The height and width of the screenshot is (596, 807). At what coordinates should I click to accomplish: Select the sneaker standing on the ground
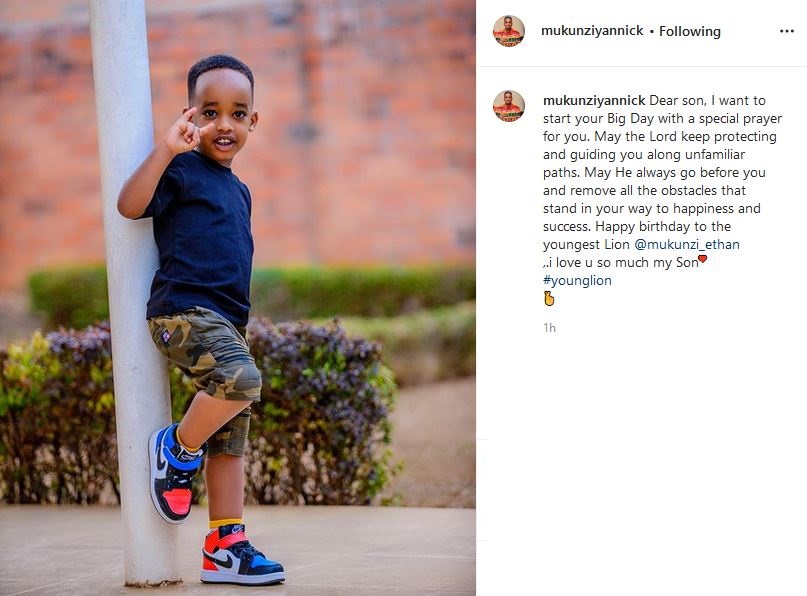[x=240, y=555]
